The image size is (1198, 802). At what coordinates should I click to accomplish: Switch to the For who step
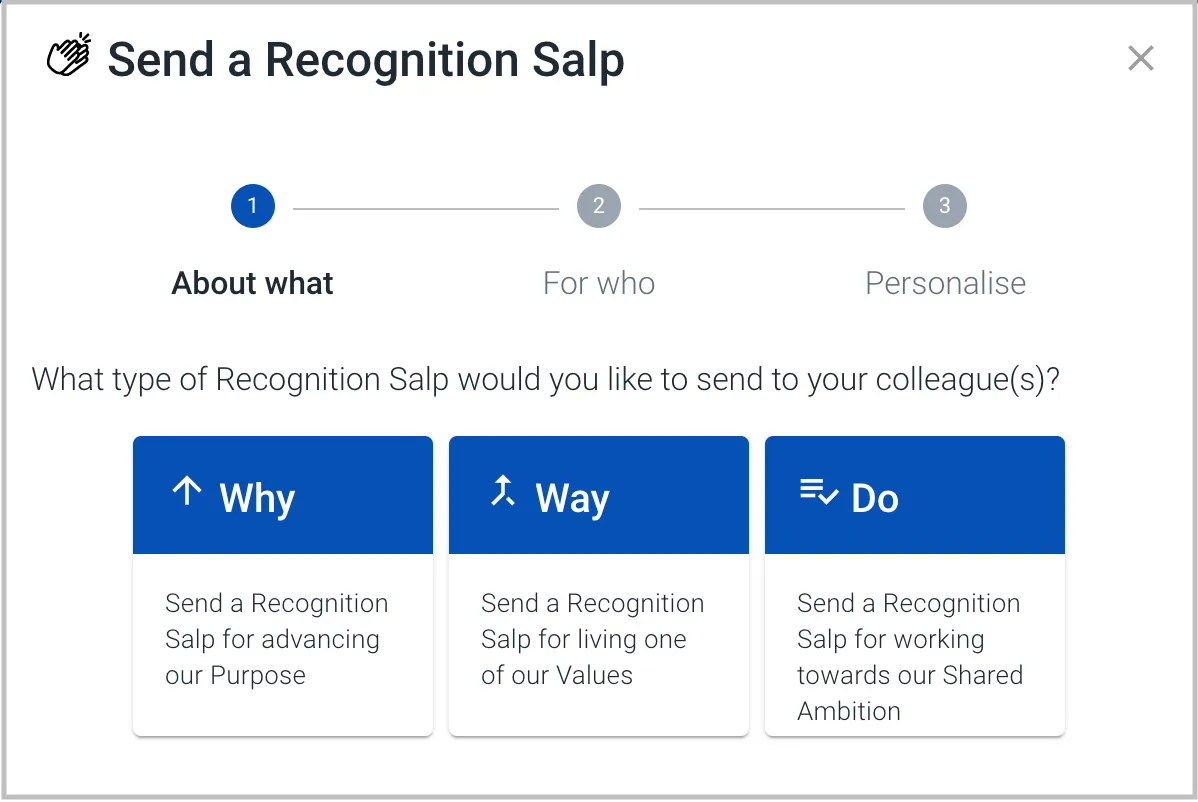pyautogui.click(x=599, y=283)
